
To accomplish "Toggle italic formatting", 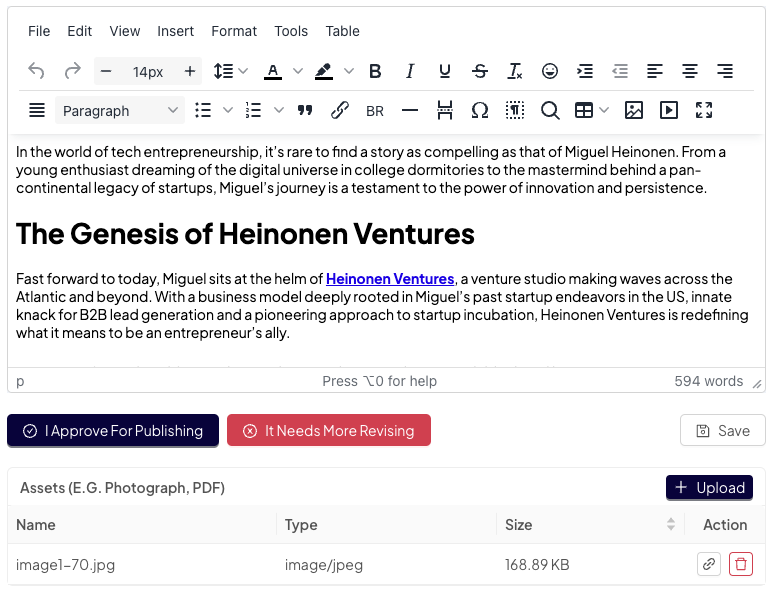I will point(410,71).
